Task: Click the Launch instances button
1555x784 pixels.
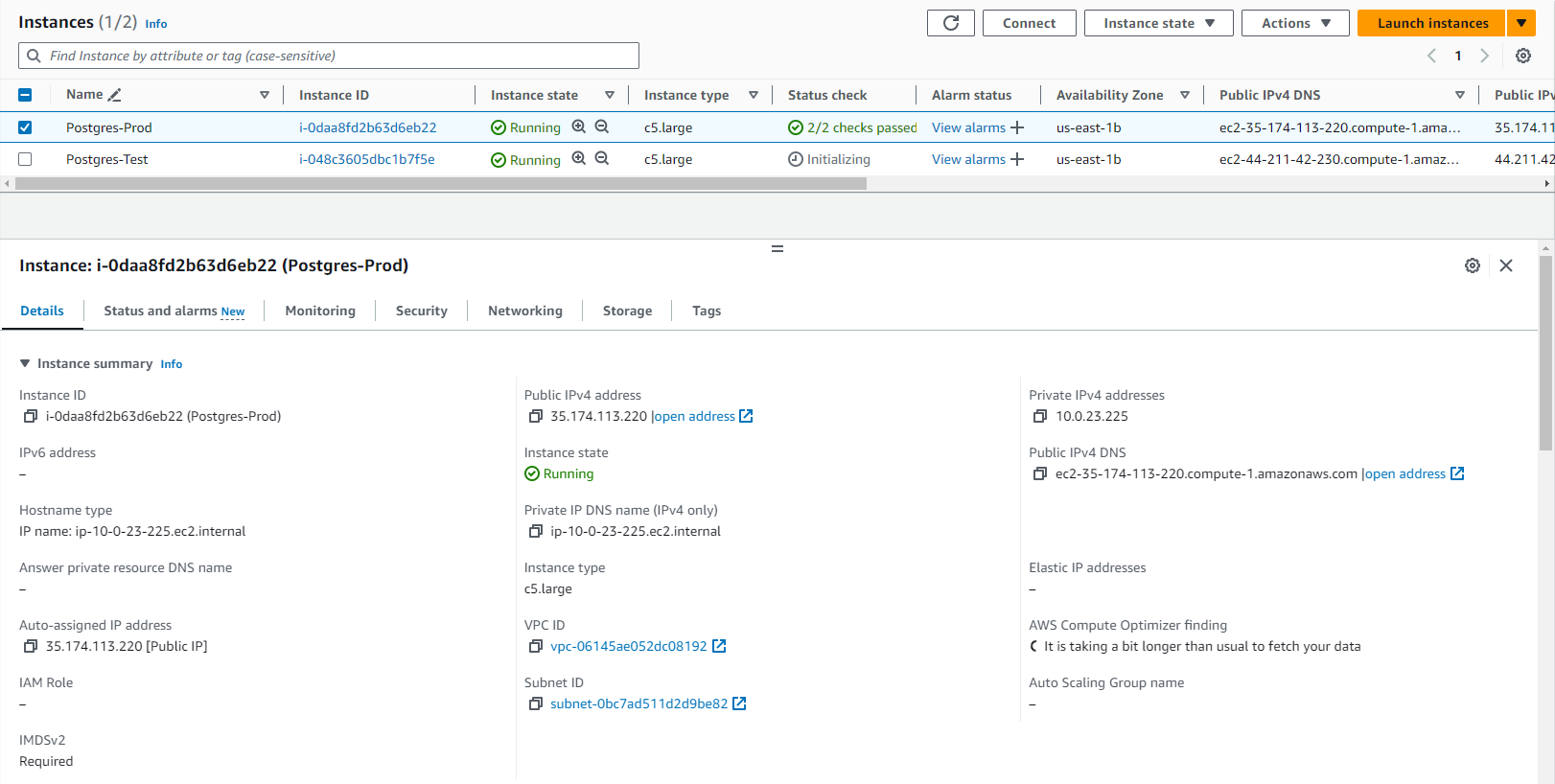Action: coord(1432,23)
